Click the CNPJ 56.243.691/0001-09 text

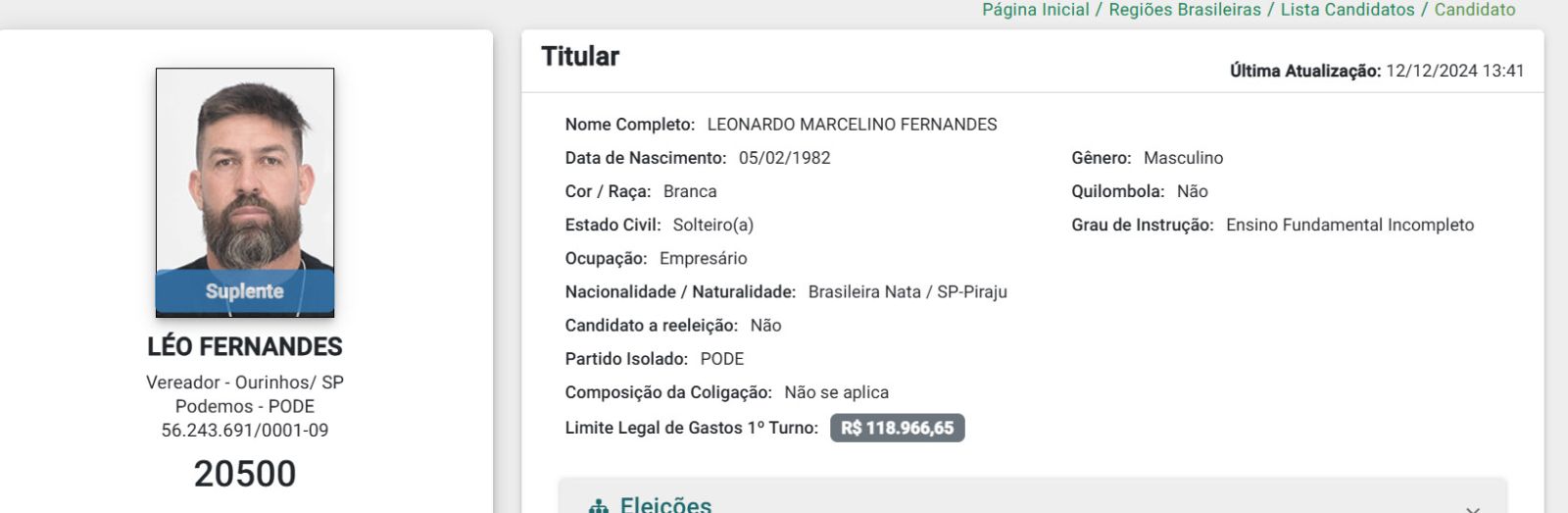(245, 430)
